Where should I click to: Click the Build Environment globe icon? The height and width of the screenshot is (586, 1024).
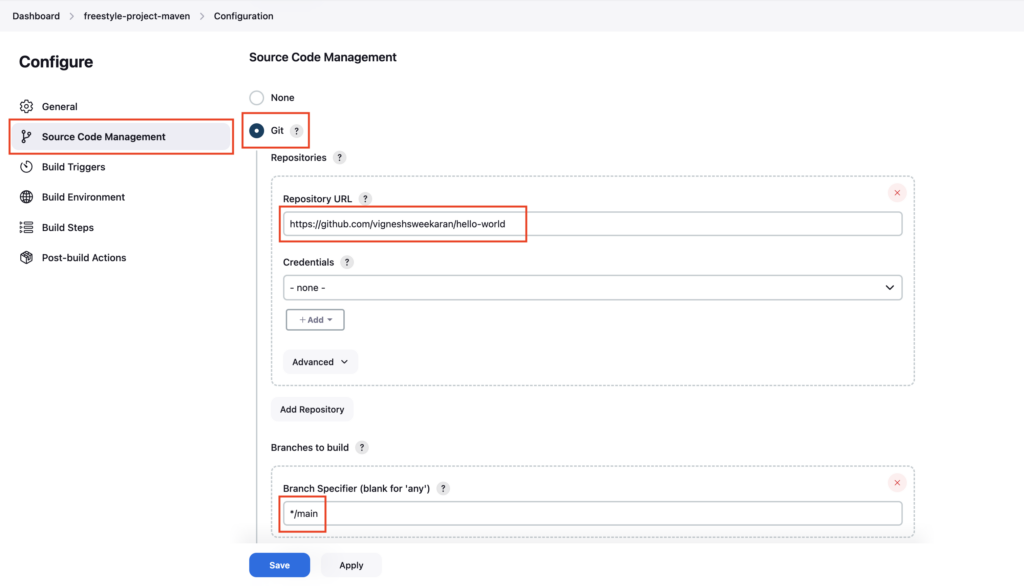[x=26, y=197]
